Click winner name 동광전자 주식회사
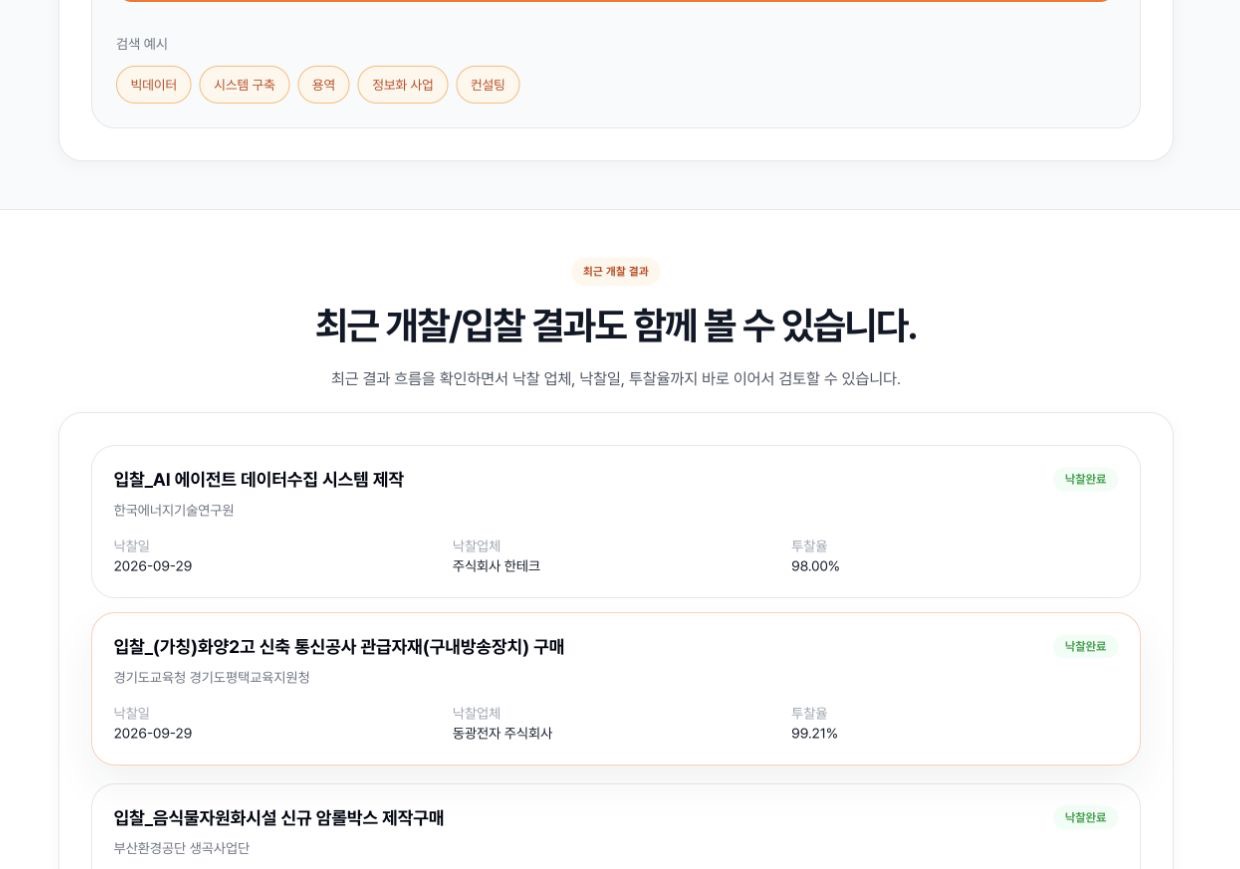1240x869 pixels. point(502,733)
